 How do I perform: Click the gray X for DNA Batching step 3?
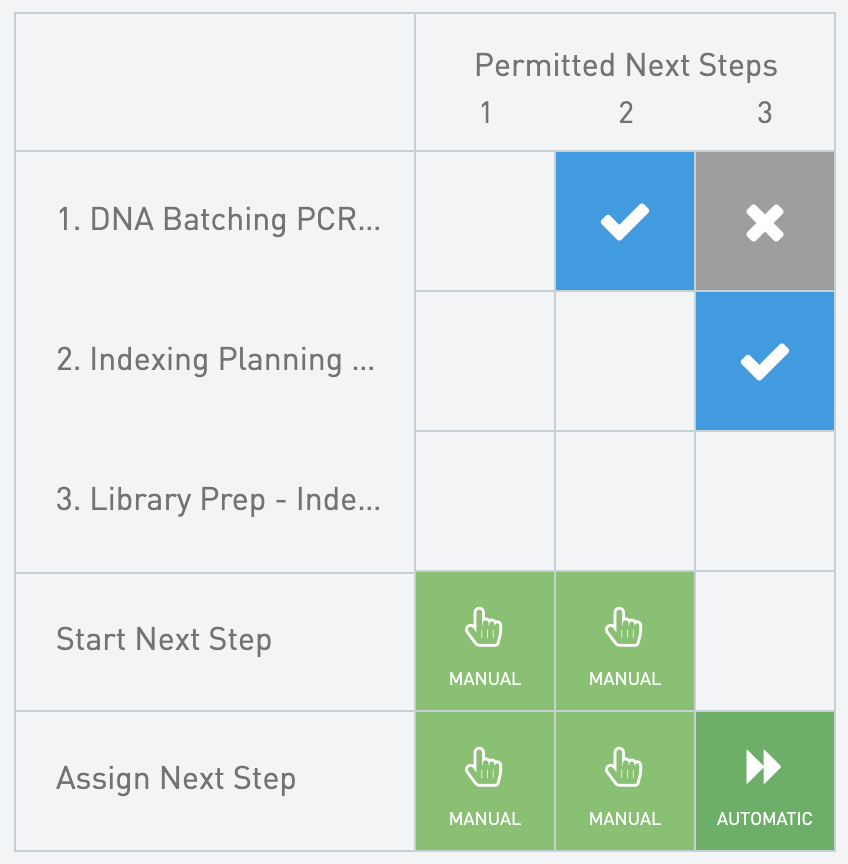click(x=765, y=221)
